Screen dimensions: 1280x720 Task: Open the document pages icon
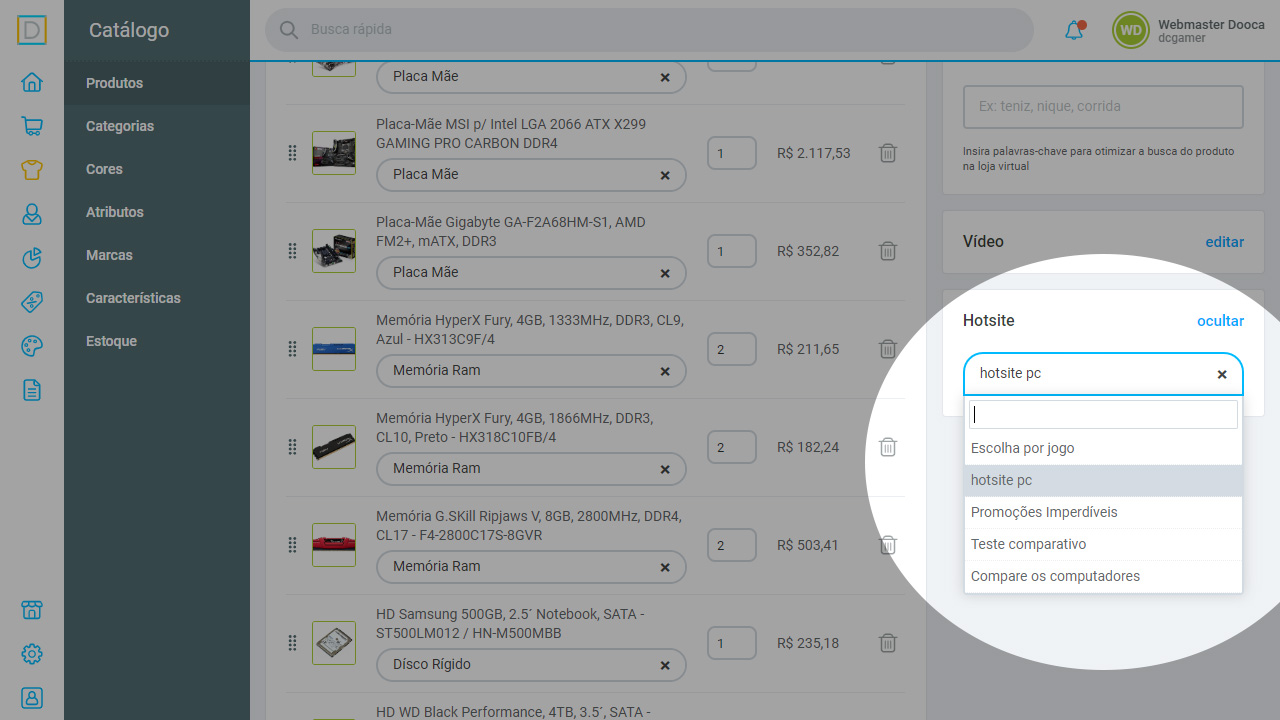(32, 390)
